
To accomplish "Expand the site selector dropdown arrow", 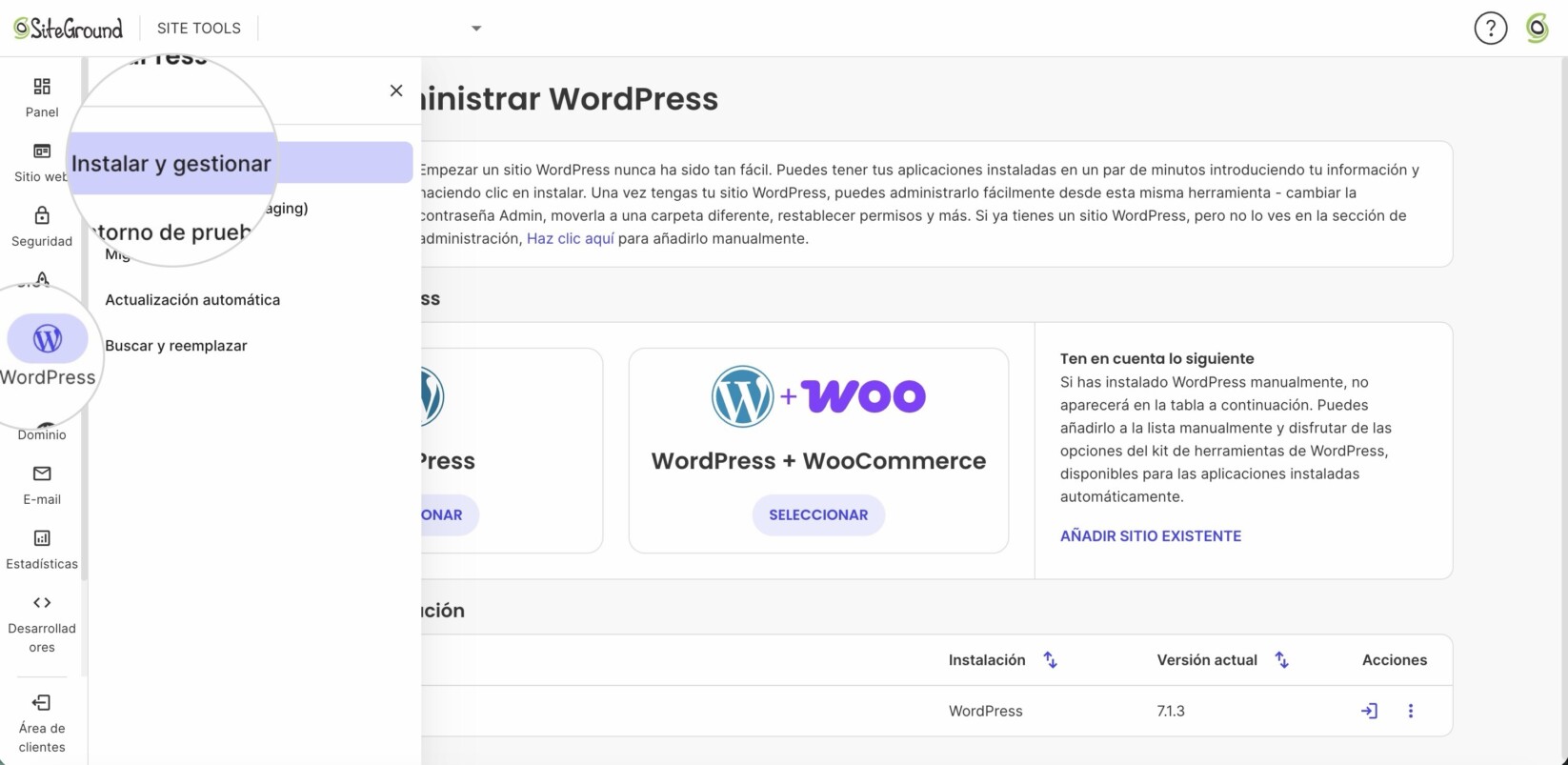I will pyautogui.click(x=476, y=29).
